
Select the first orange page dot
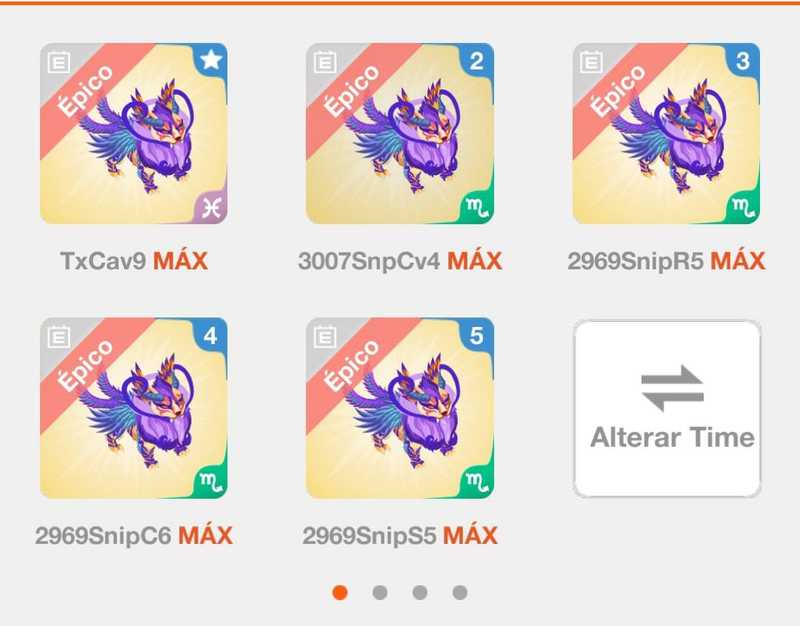point(340,592)
